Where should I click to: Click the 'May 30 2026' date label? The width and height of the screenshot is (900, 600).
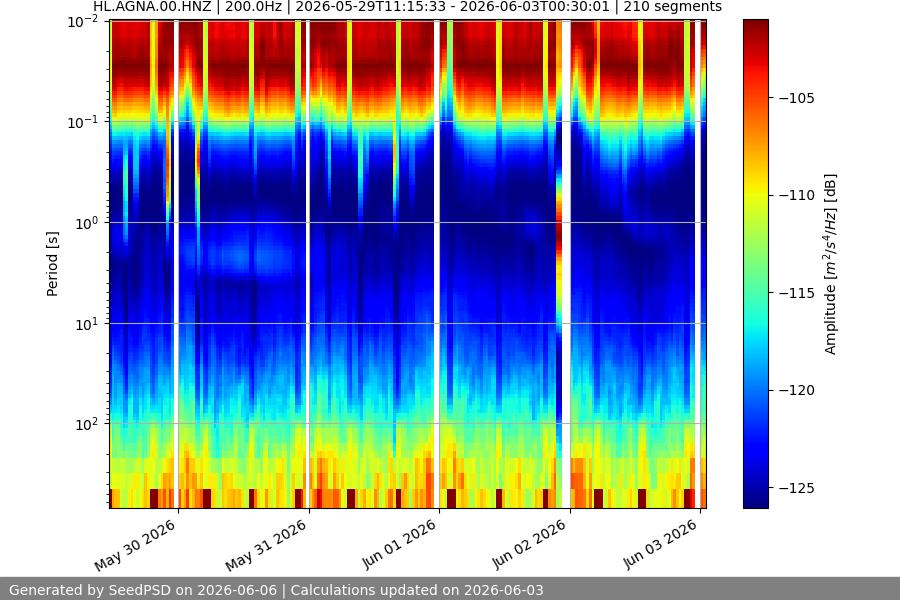(135, 546)
